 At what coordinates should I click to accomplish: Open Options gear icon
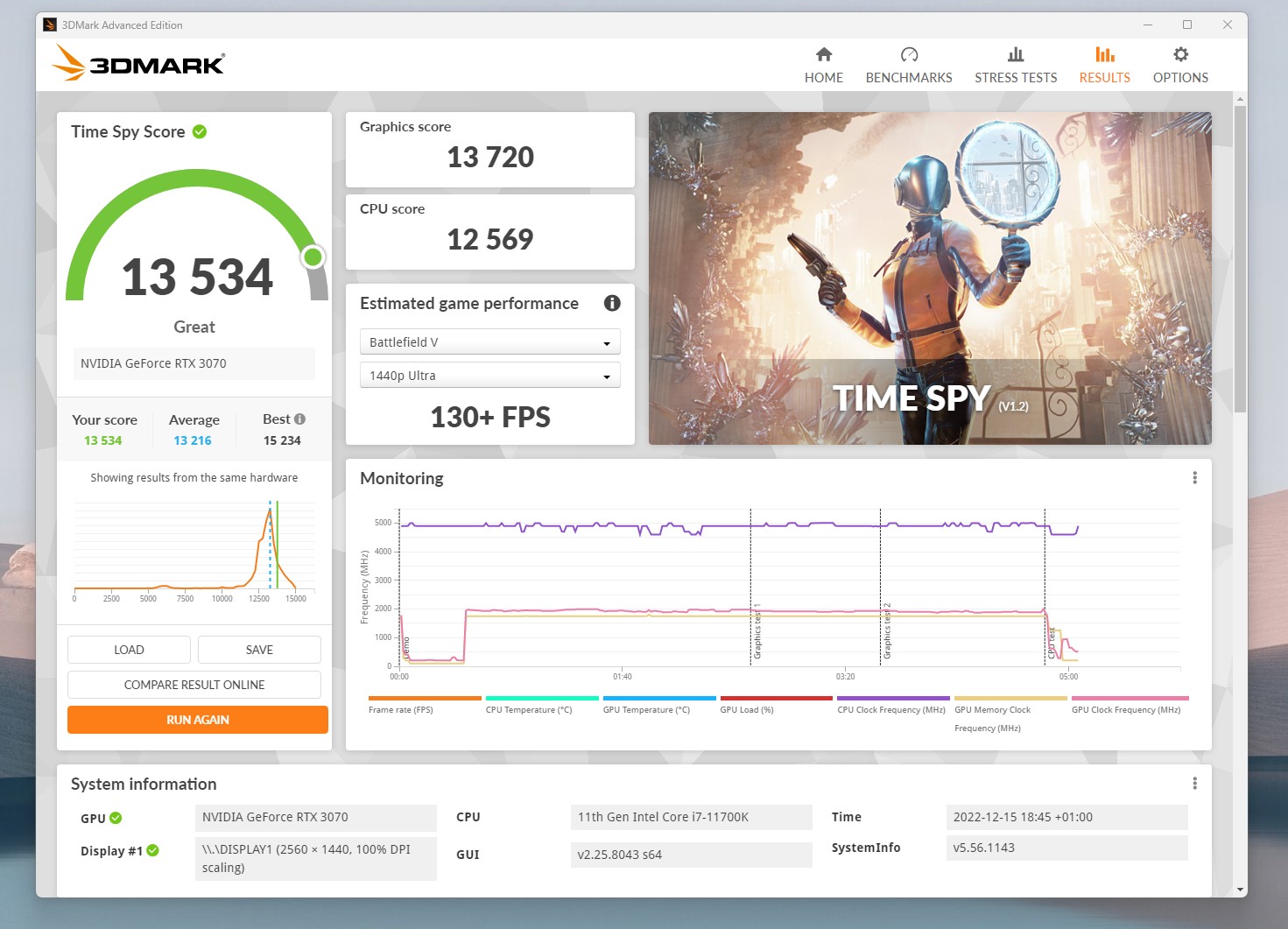(x=1179, y=55)
